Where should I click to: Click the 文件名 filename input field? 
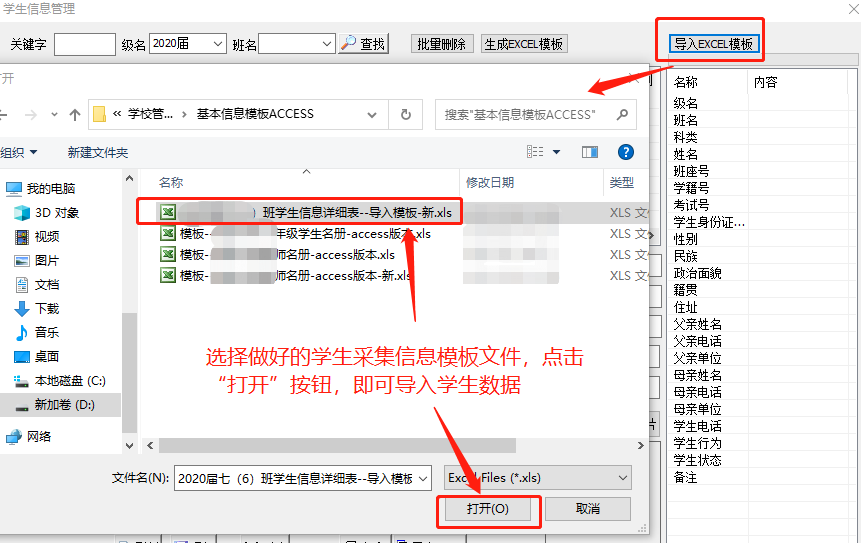(295, 479)
